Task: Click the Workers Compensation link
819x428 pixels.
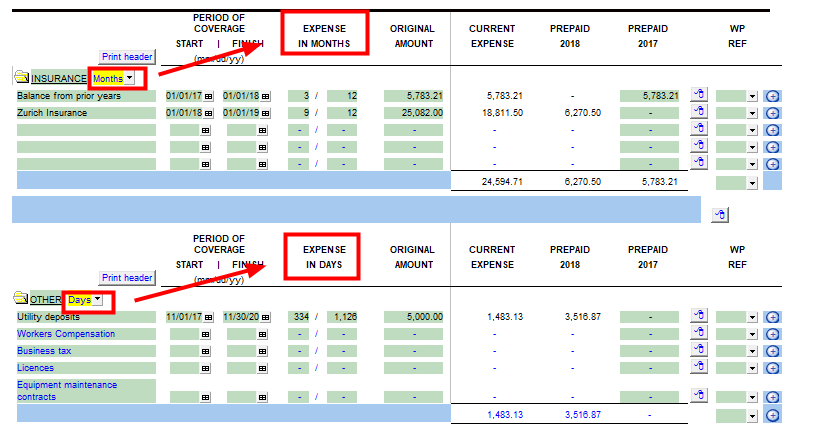Action: pyautogui.click(x=66, y=334)
